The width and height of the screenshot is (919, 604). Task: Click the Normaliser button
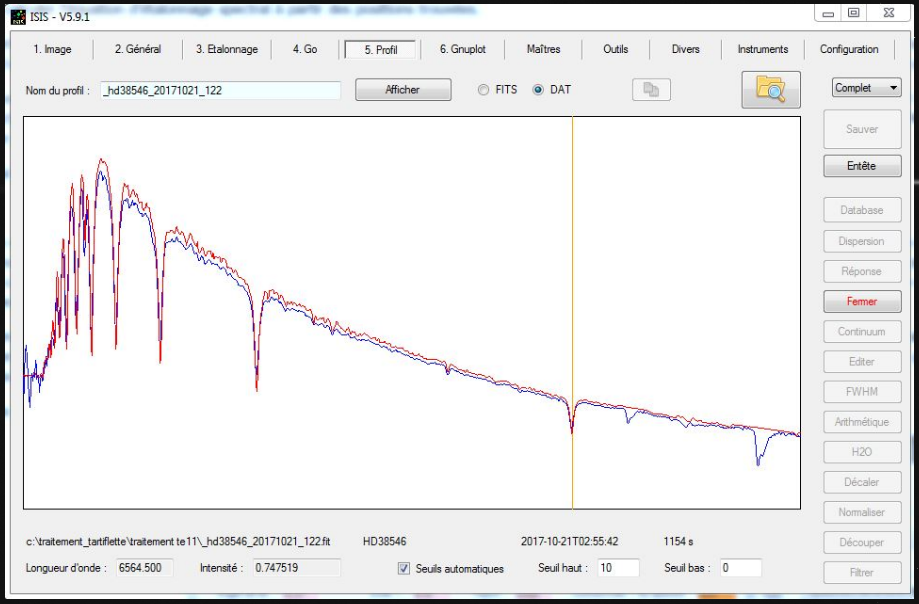point(862,512)
